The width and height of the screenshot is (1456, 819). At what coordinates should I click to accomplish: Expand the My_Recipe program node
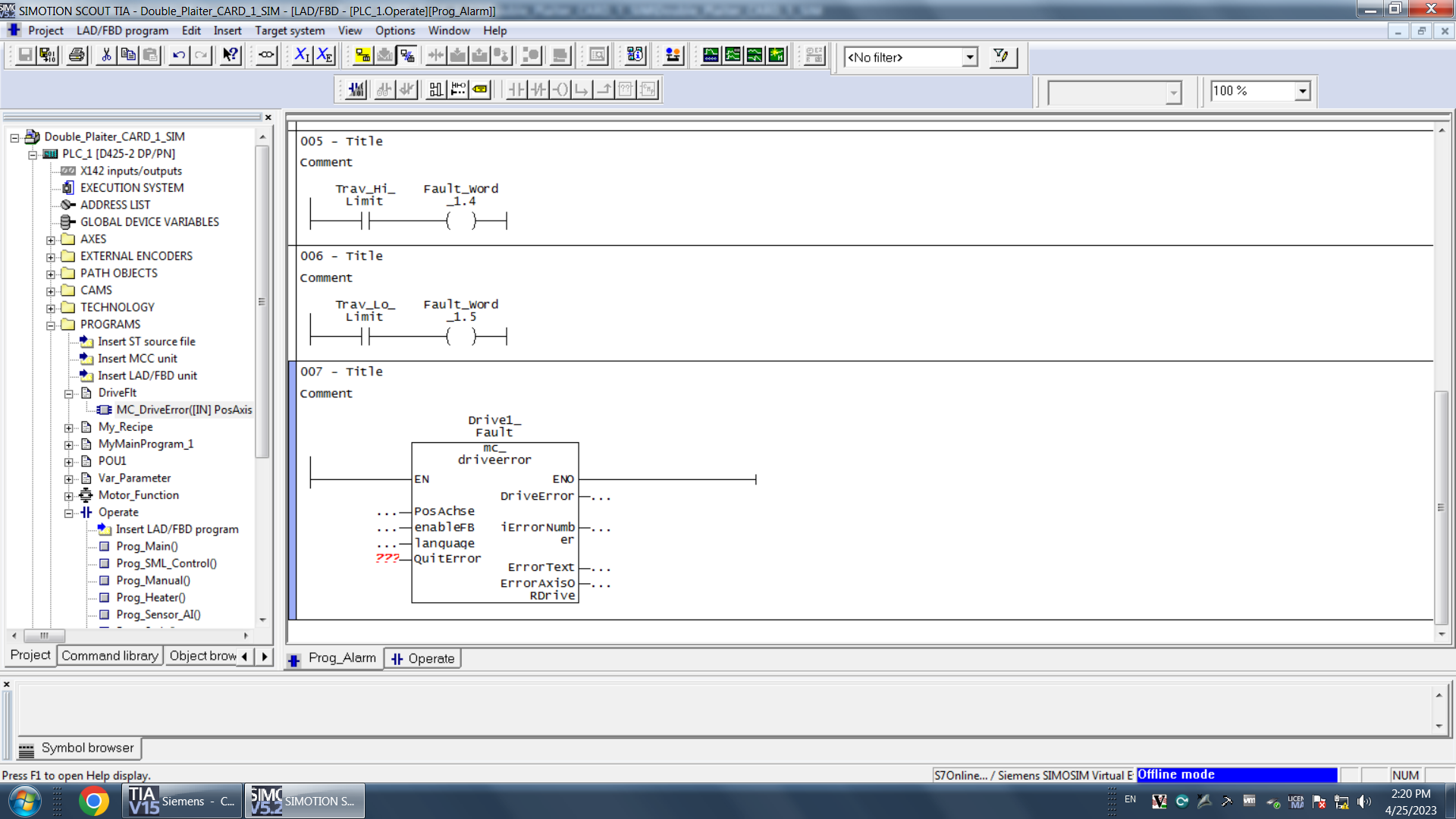(69, 428)
